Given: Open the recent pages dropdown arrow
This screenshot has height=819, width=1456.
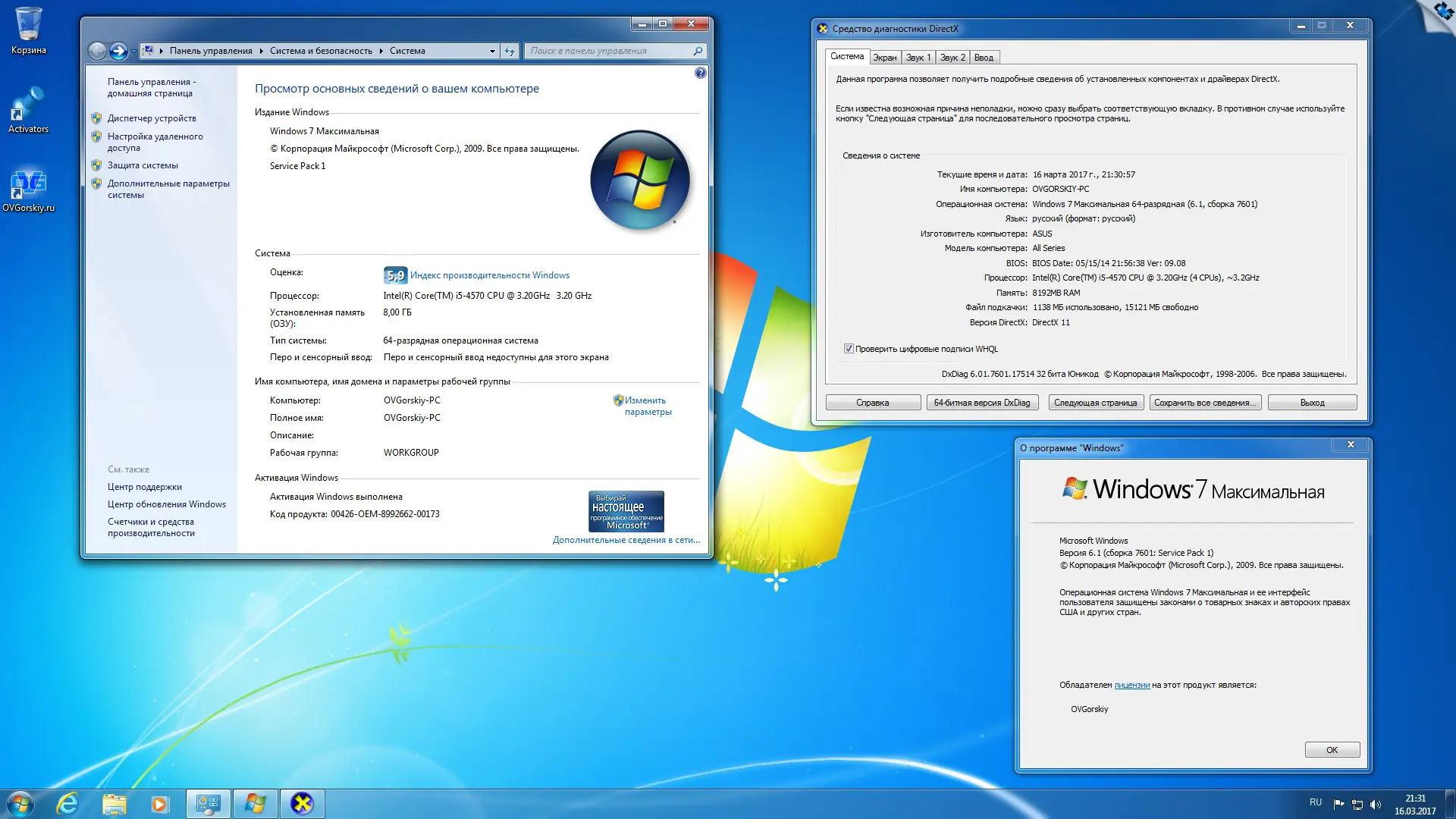Looking at the screenshot, I should pos(134,52).
